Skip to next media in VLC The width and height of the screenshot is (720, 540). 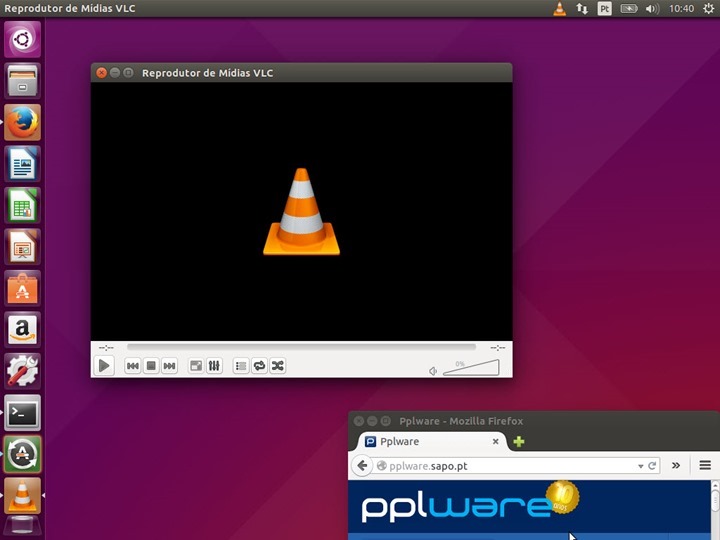tap(169, 366)
